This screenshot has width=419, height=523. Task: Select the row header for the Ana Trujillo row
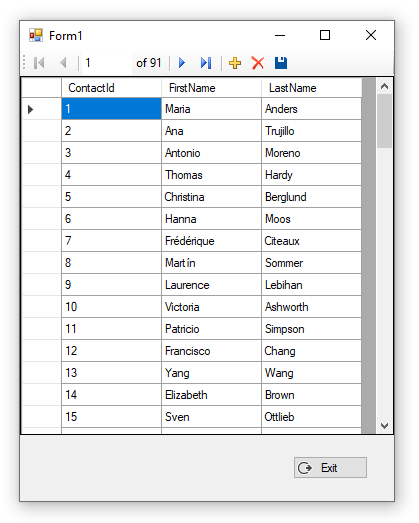[42, 131]
